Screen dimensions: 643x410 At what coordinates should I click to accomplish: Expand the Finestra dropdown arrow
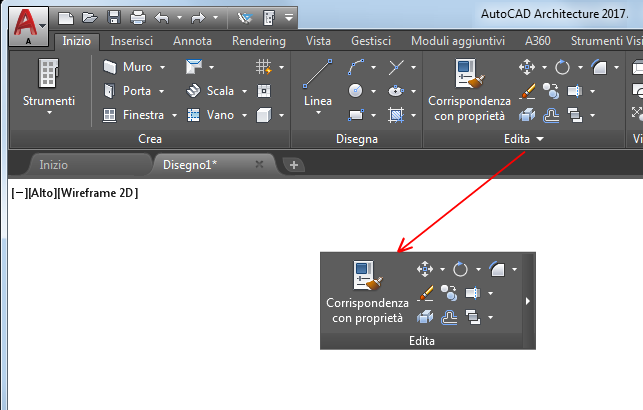[x=174, y=115]
